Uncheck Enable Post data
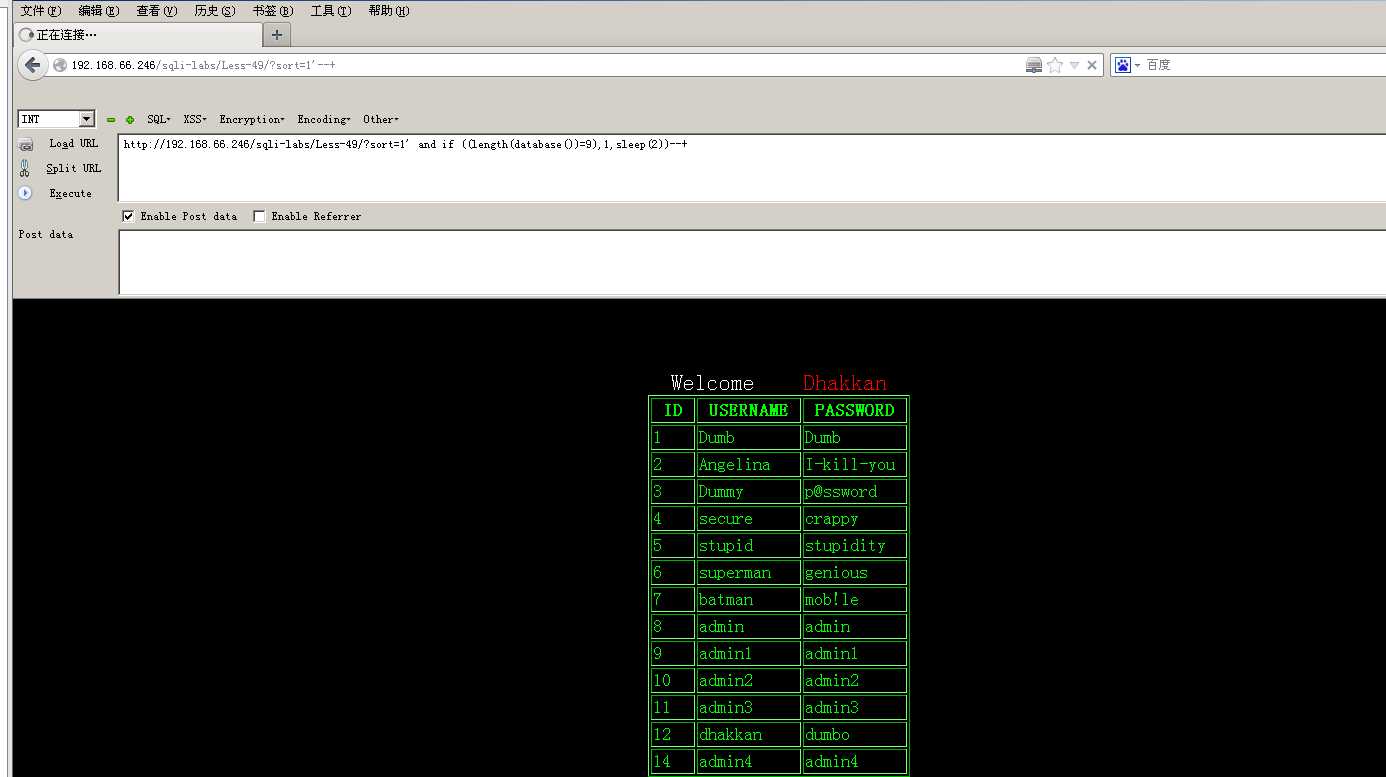Screen dimensions: 1386x777 [128, 216]
